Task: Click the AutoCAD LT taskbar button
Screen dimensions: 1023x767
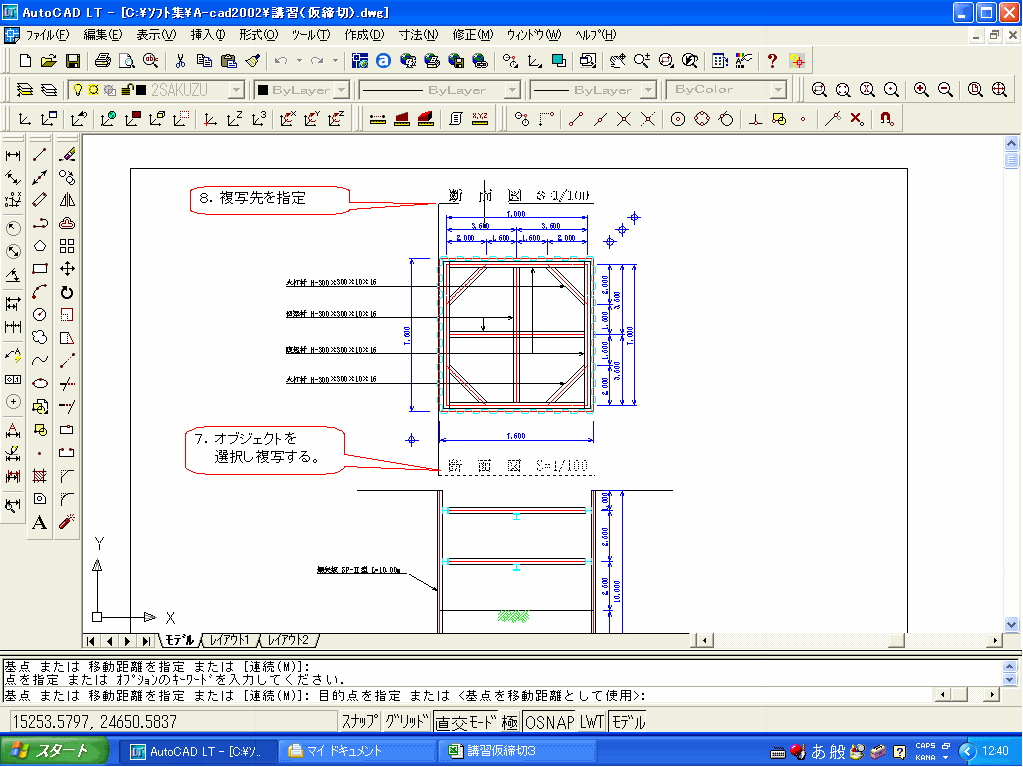Action: [x=199, y=751]
